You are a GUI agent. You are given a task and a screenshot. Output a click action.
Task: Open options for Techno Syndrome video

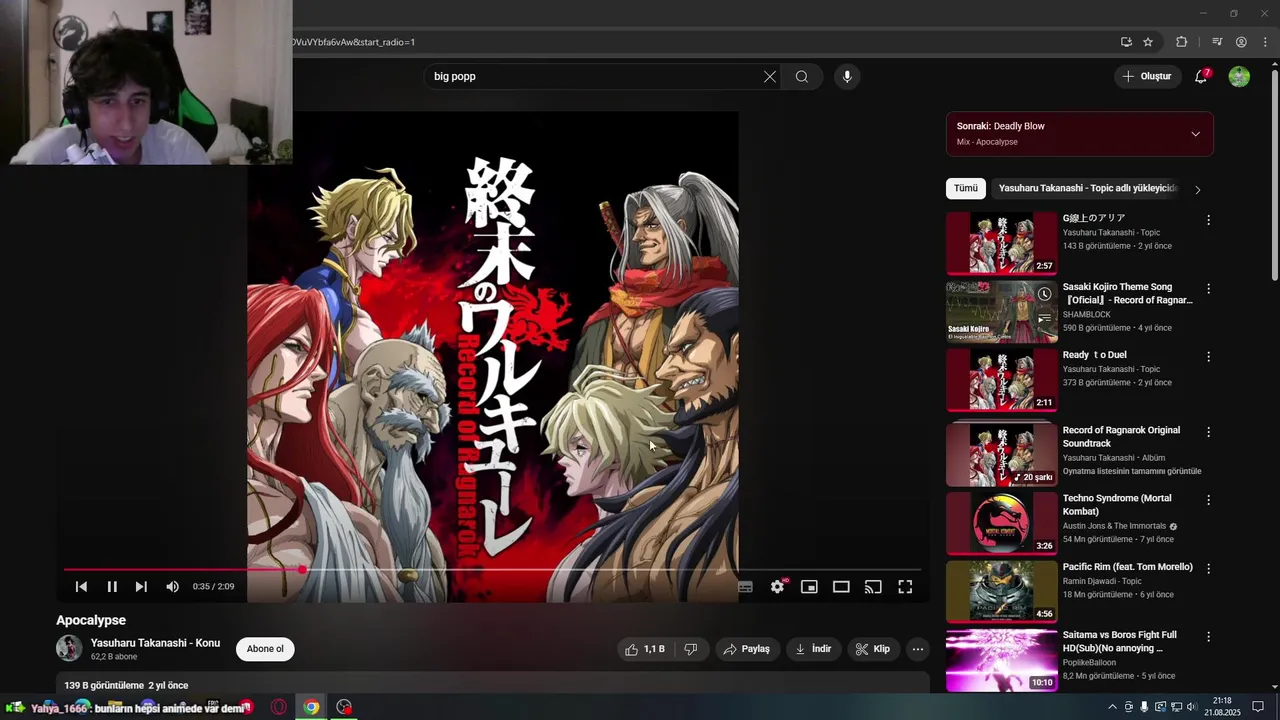pos(1208,500)
